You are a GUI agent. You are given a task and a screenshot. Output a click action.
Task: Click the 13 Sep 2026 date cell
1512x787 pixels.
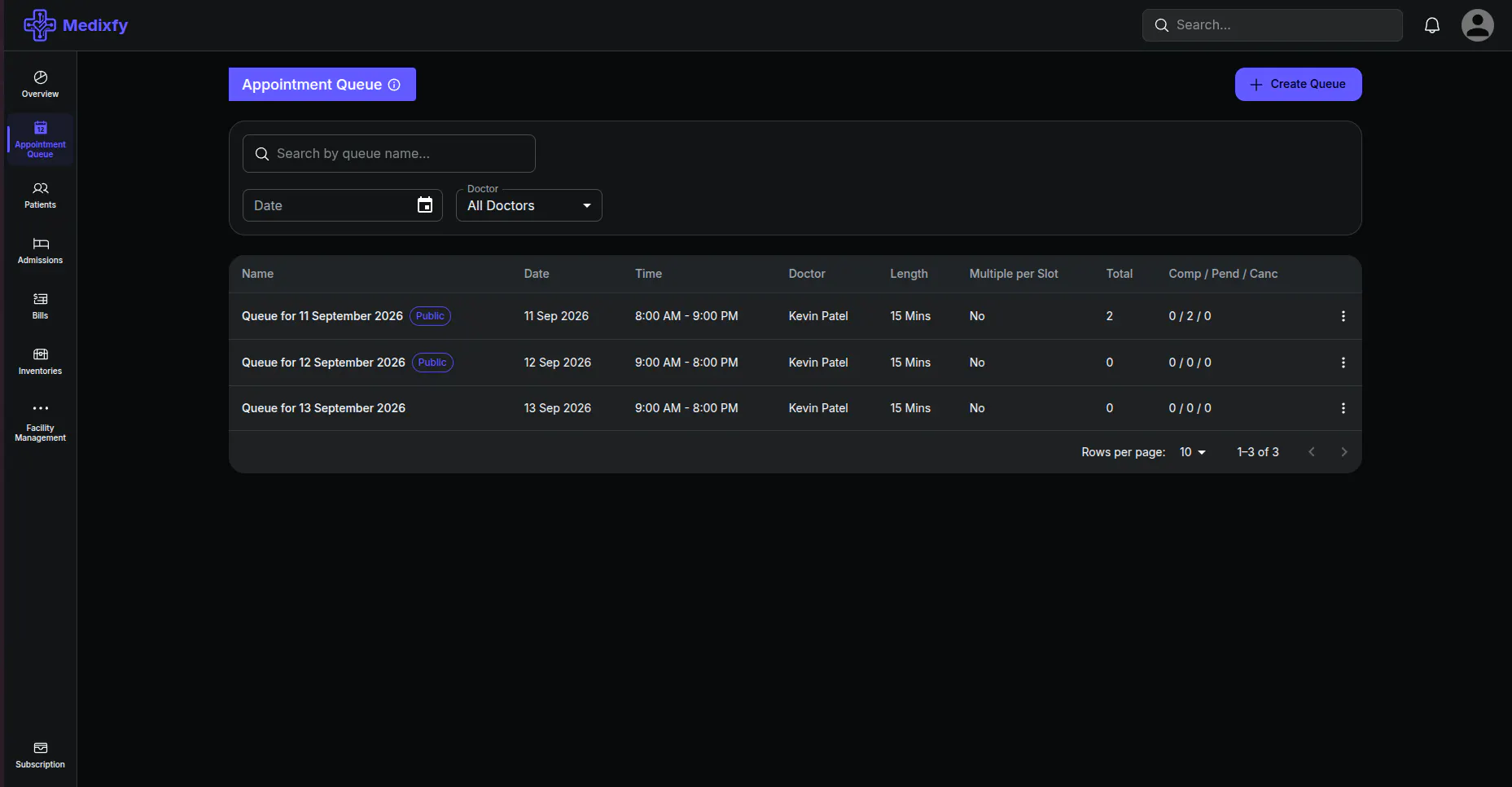coord(558,408)
